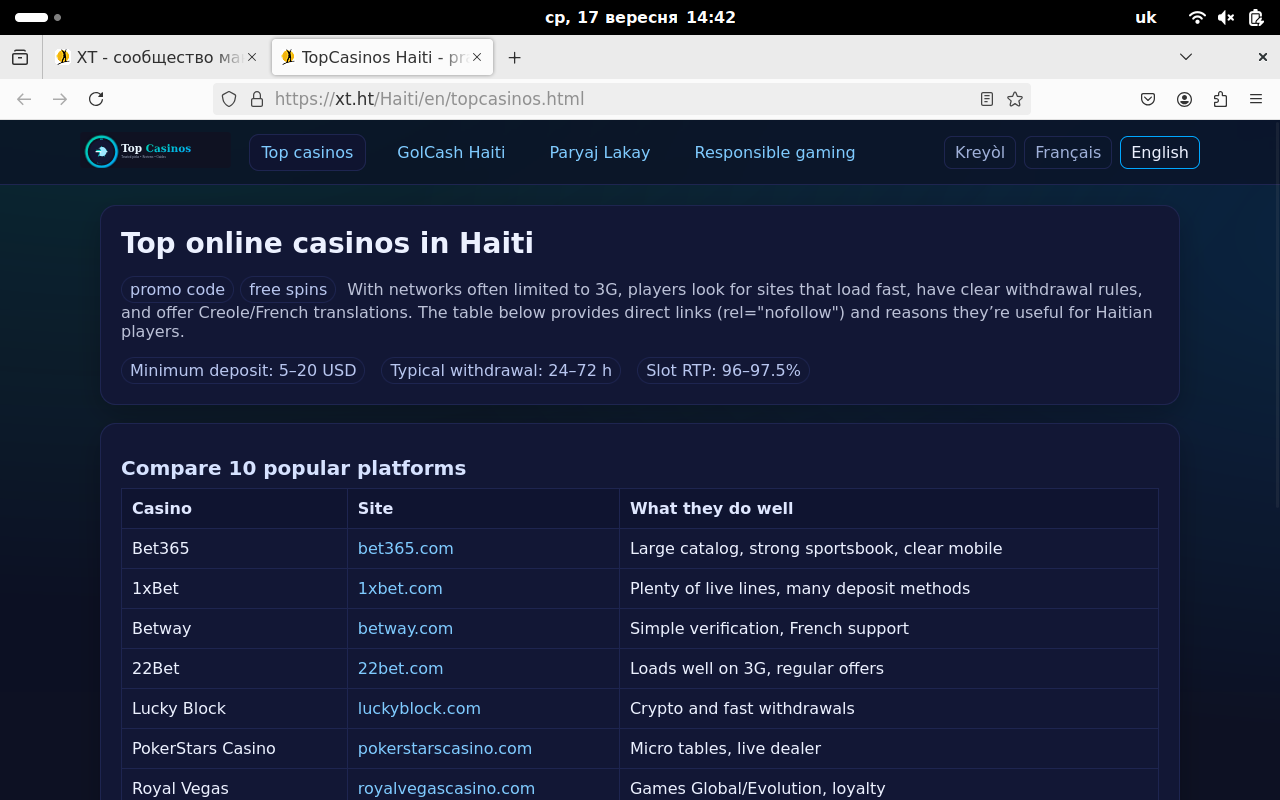Click the Typical withdrawal chip
Screen dimensions: 1280x800
[x=501, y=370]
